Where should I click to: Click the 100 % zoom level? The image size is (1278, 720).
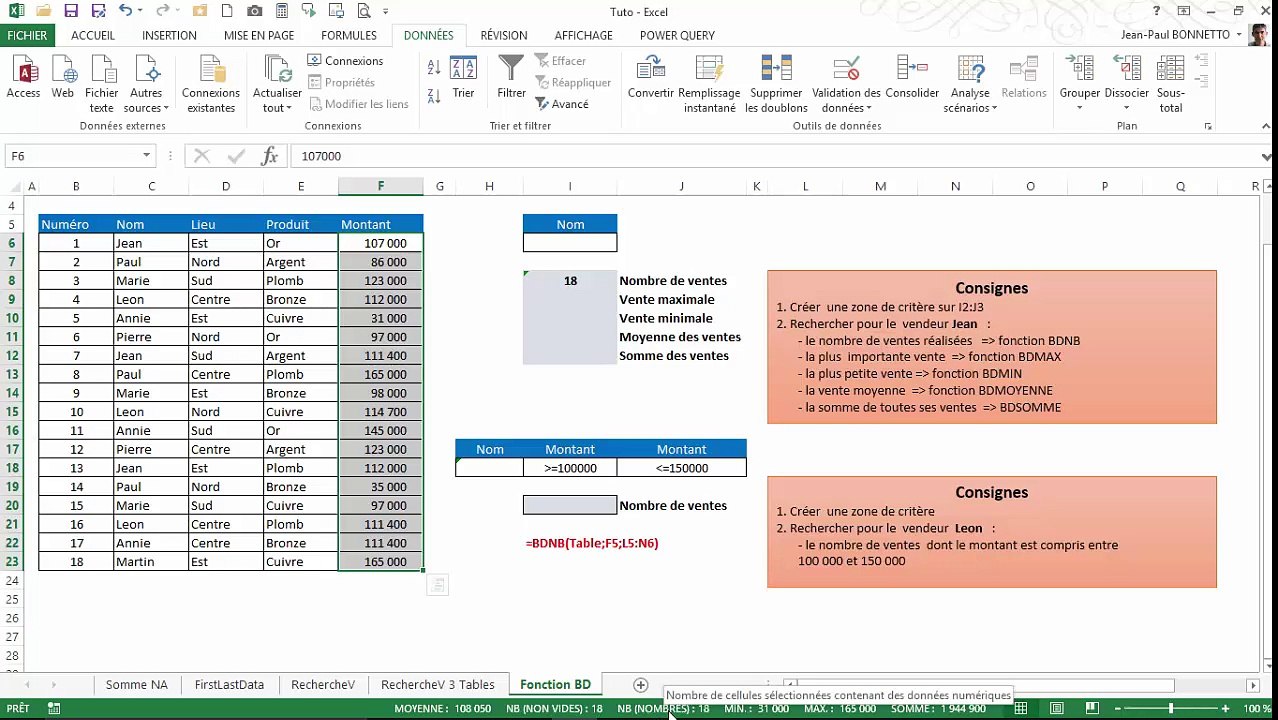tap(1257, 709)
